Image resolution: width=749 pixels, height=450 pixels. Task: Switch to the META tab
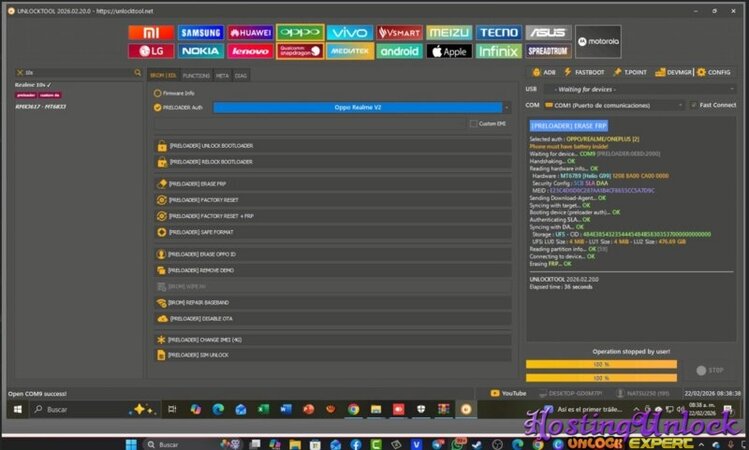222,75
